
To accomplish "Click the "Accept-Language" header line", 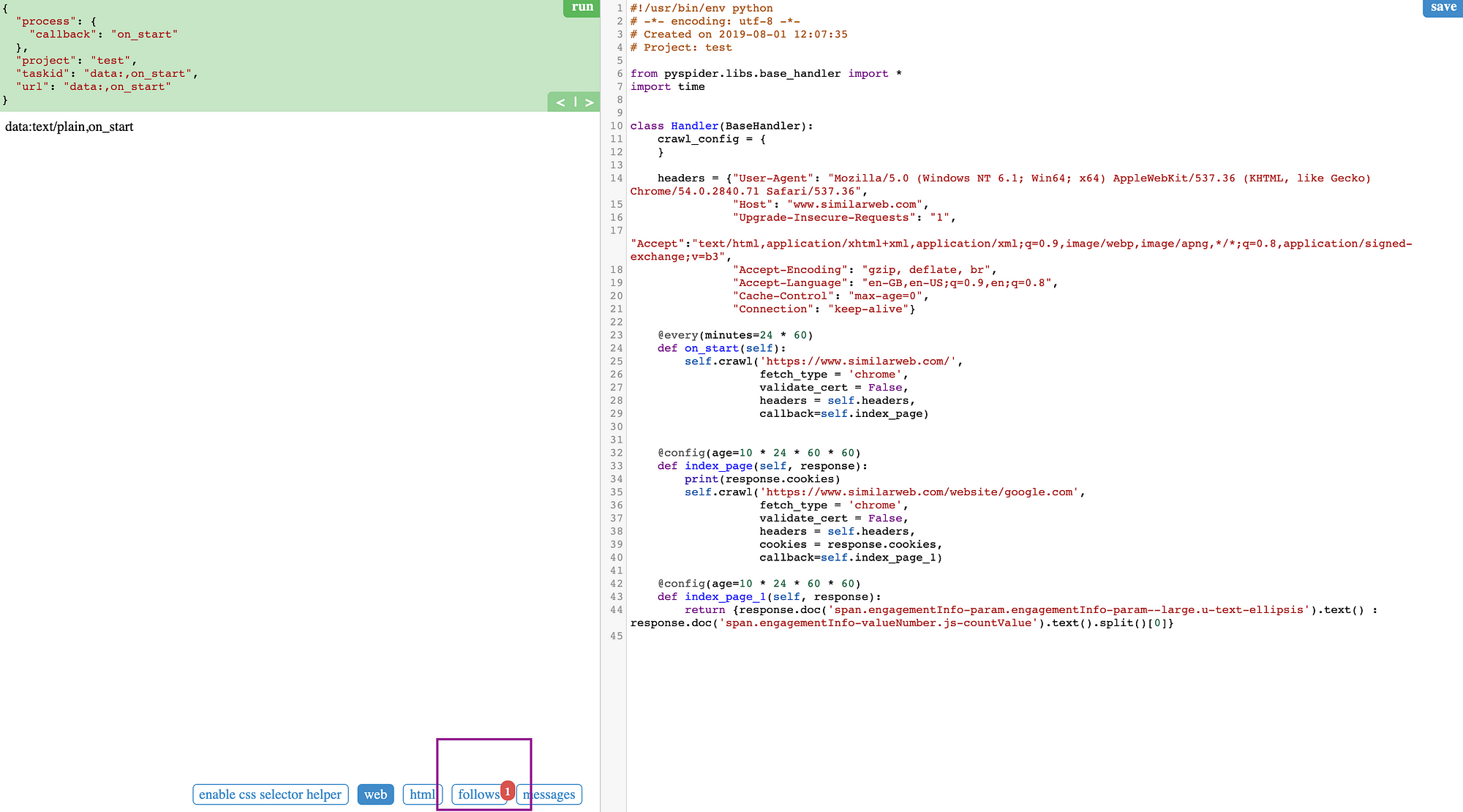I will [895, 283].
